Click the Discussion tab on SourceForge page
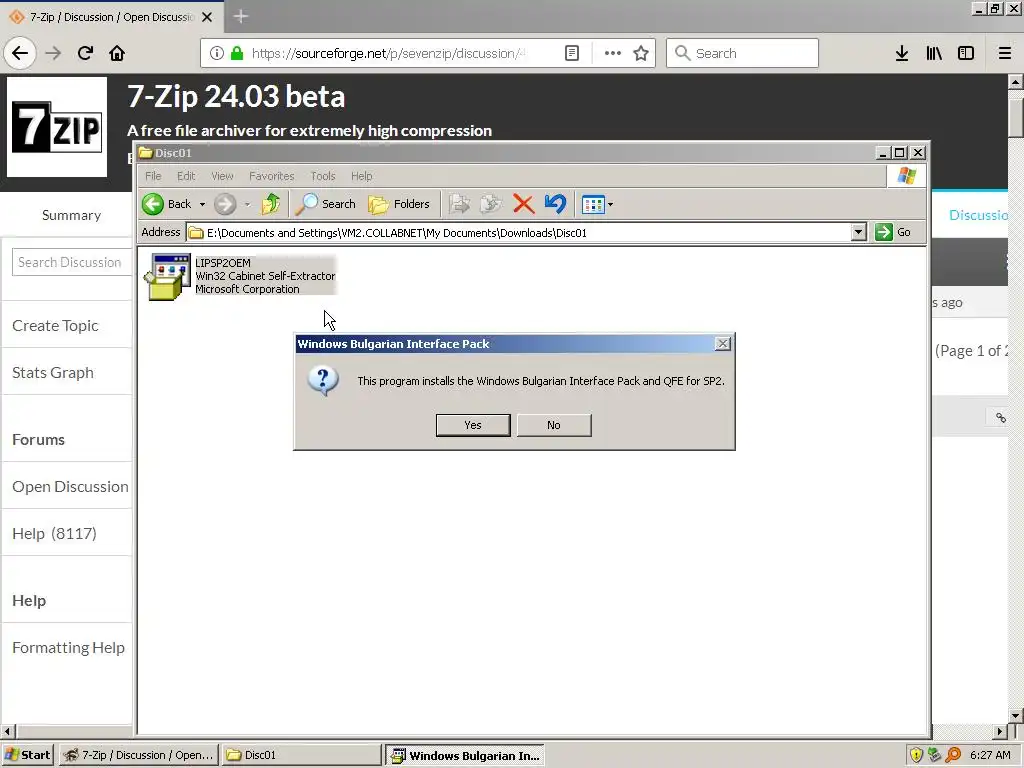This screenshot has height=768, width=1024. pos(978,216)
